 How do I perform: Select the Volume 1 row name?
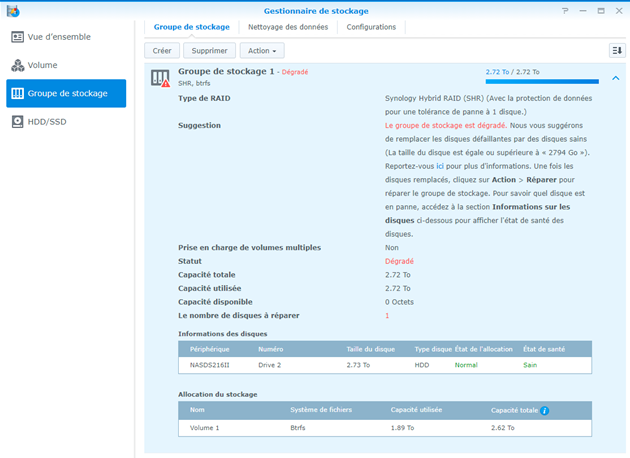click(205, 428)
